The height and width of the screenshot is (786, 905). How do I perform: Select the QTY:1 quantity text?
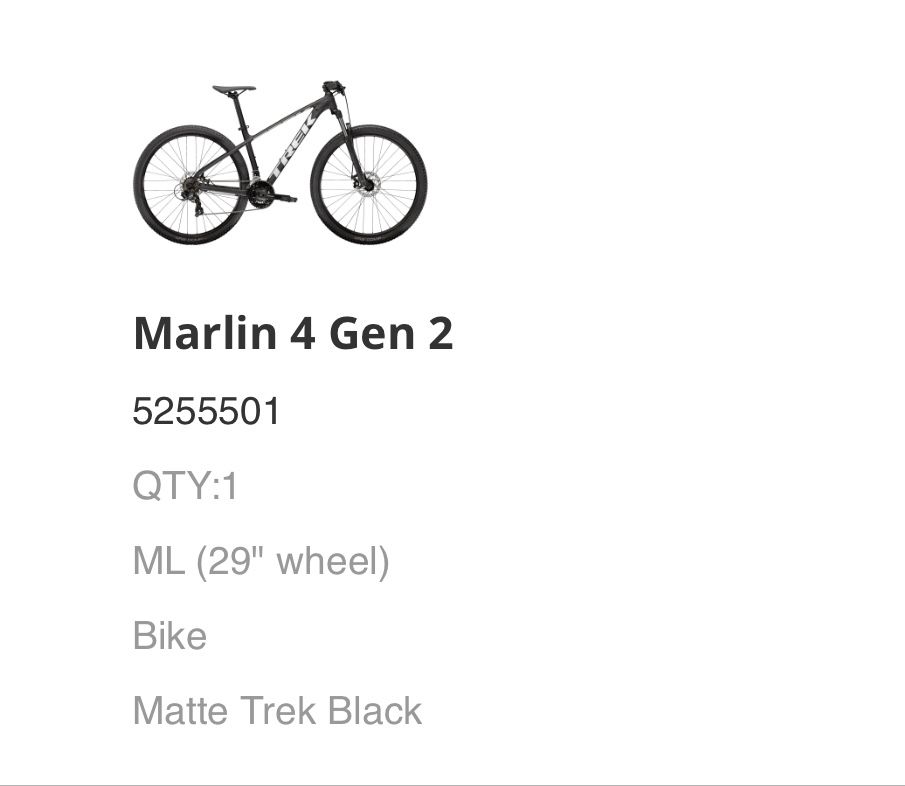click(185, 487)
